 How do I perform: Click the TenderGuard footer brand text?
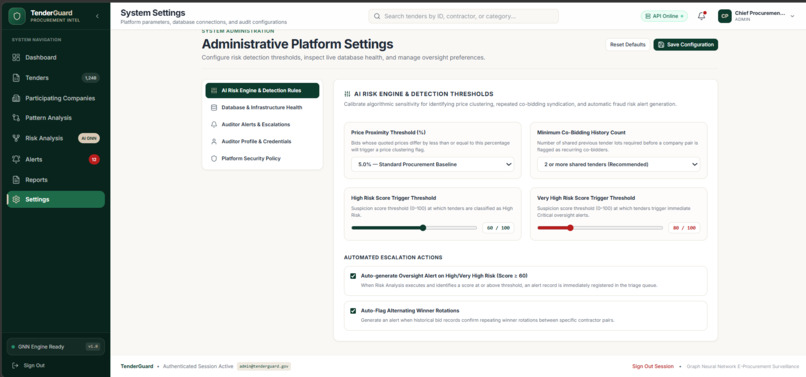pyautogui.click(x=137, y=367)
